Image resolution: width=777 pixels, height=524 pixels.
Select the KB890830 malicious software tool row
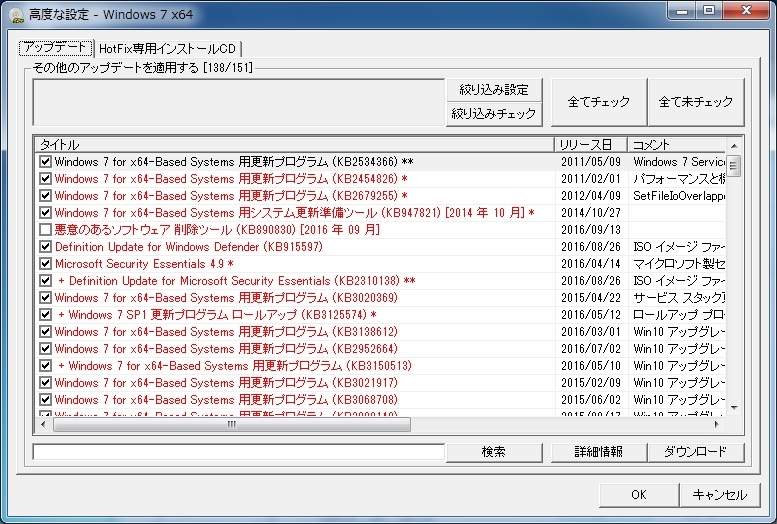click(218, 230)
